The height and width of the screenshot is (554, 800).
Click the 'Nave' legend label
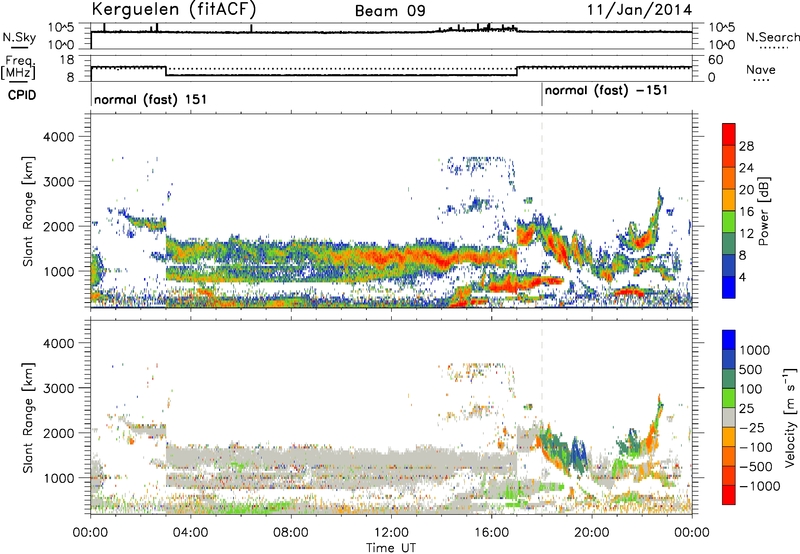(761, 70)
